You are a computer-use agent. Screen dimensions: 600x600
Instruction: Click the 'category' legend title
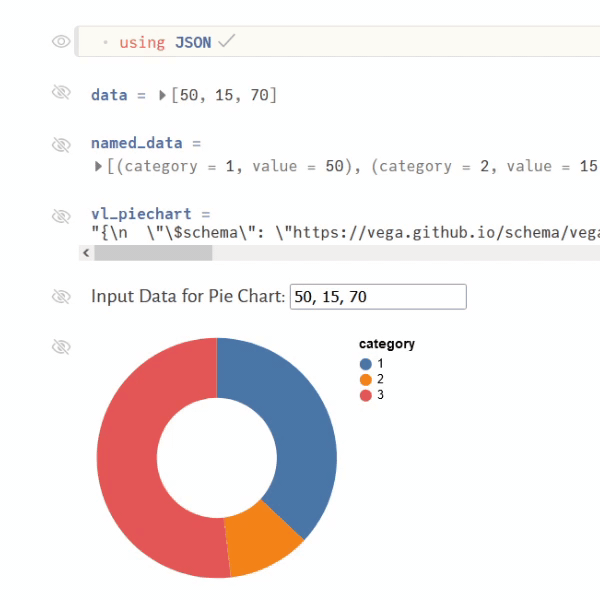[x=387, y=344]
